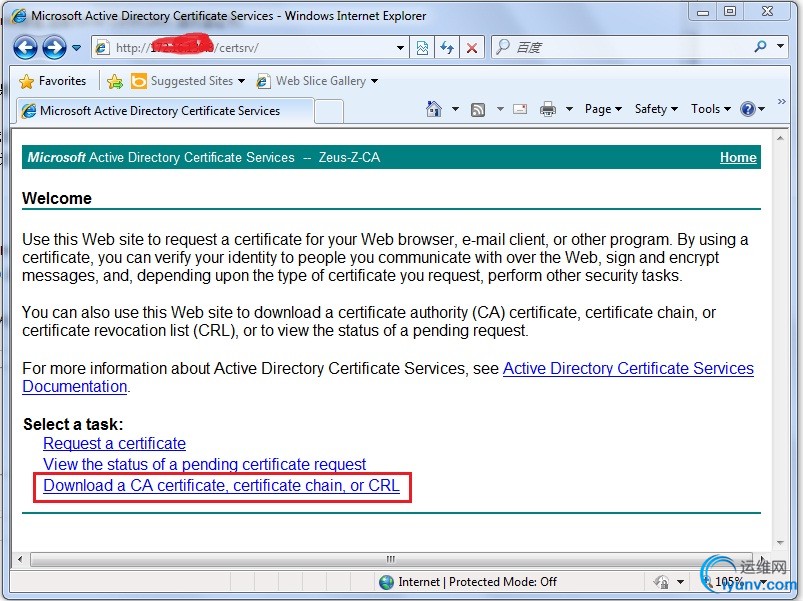803x601 pixels.
Task: Expand the address bar URL history dropdown
Action: click(x=400, y=48)
